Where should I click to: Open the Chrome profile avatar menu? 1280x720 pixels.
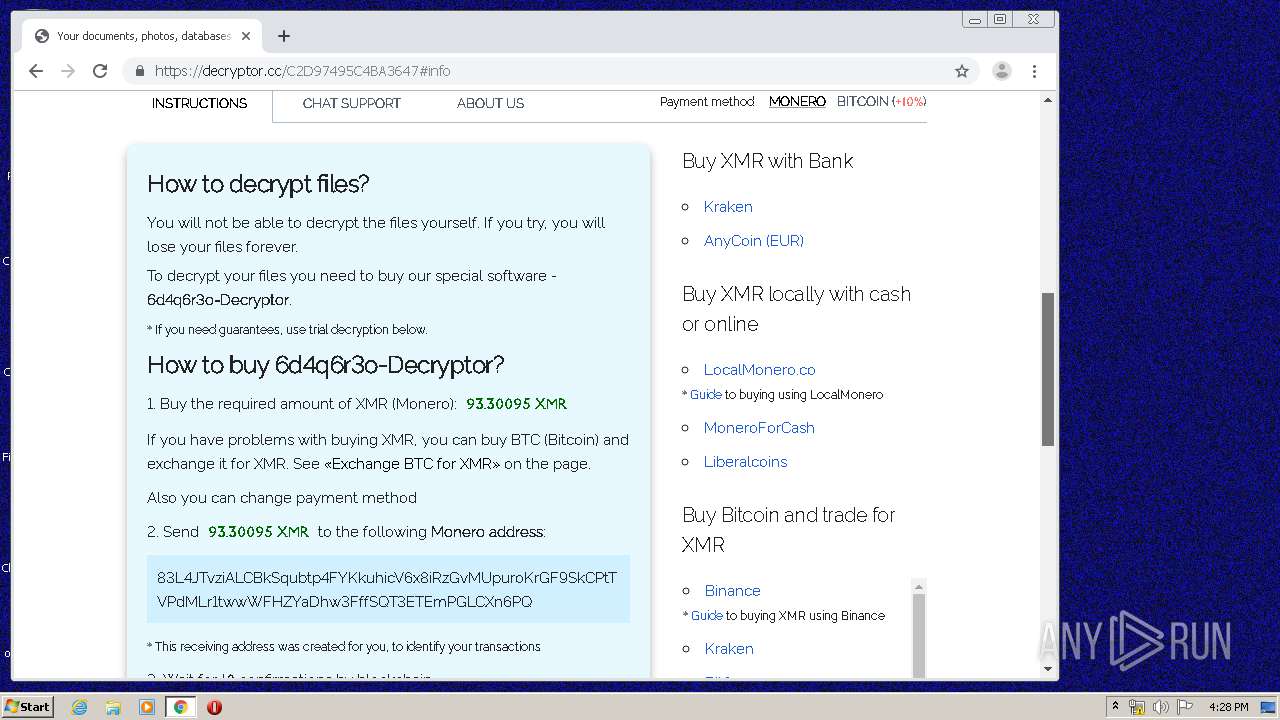coord(1001,71)
